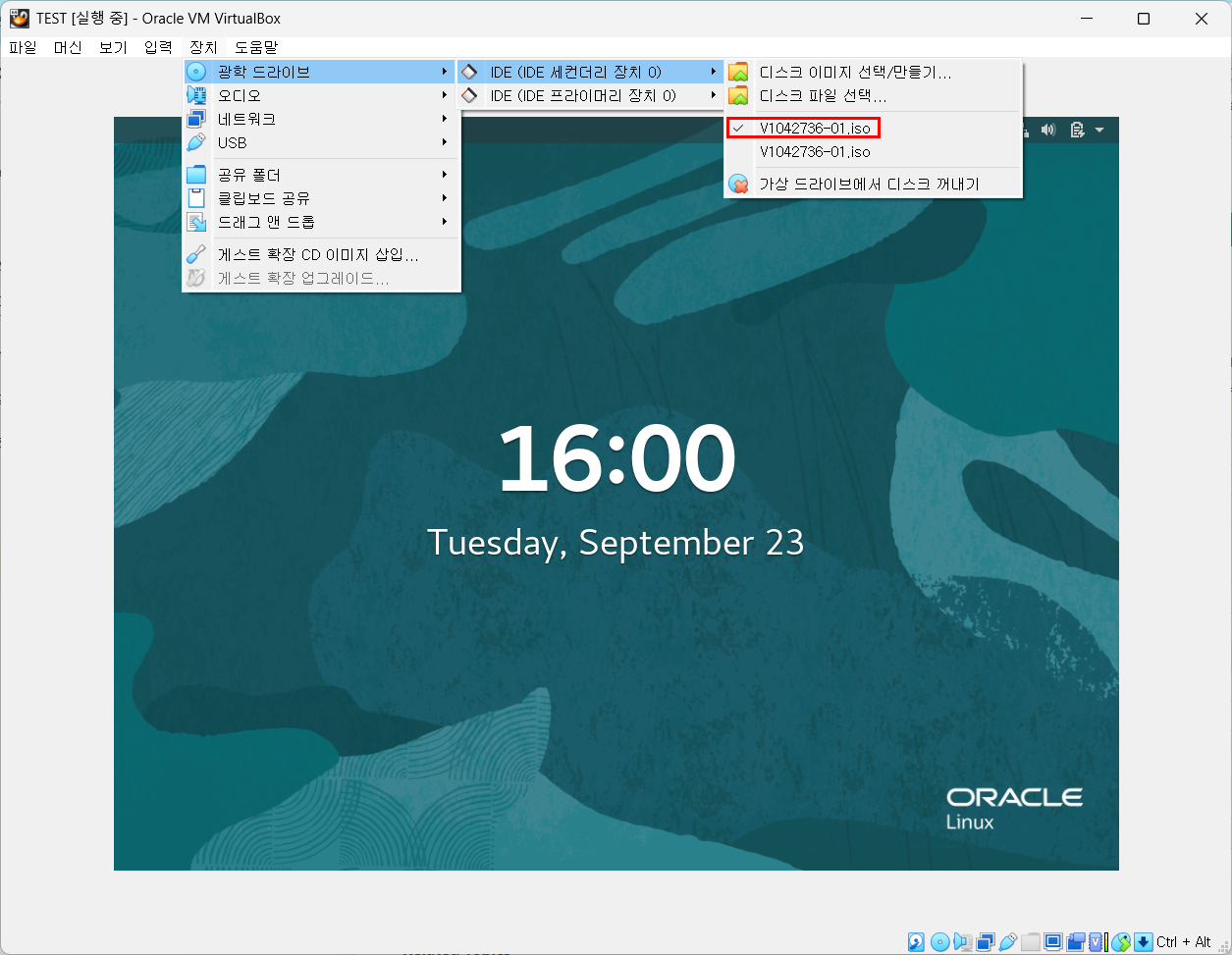Select the unchecked V1042736-01.iso entry
This screenshot has width=1232, height=955.
pyautogui.click(x=874, y=151)
